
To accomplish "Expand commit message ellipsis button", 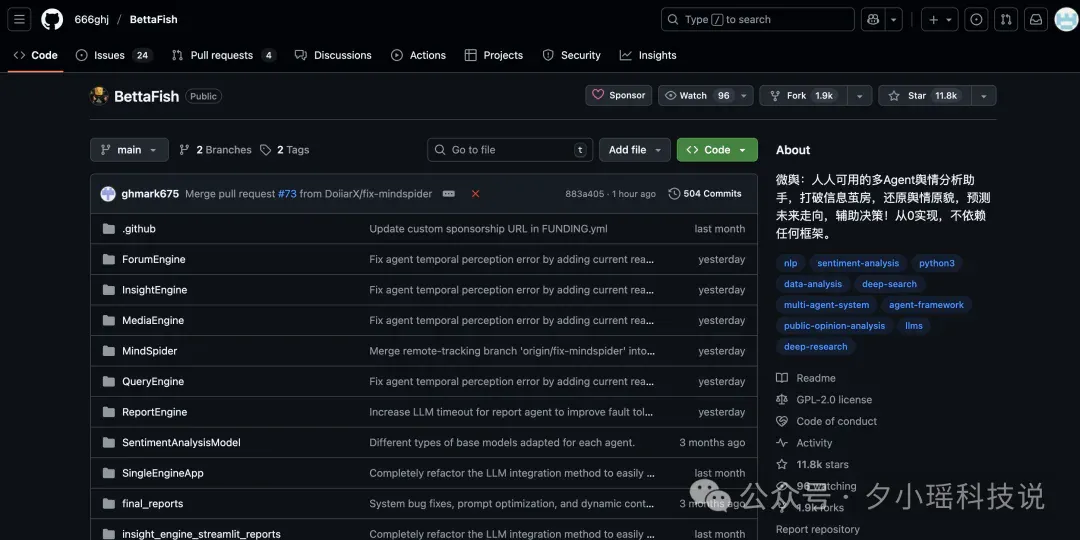I will coord(448,194).
